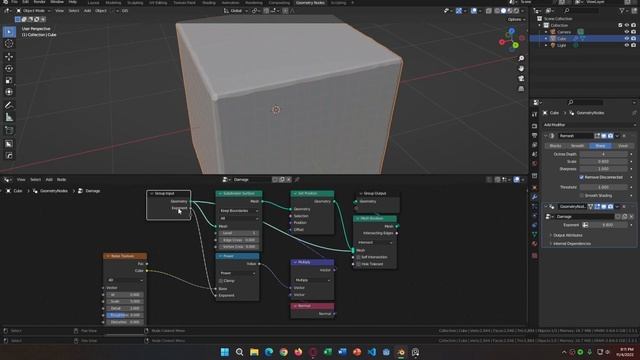
Task: Switch perspective/orthographic grid icon in viewport
Action: click(x=521, y=89)
